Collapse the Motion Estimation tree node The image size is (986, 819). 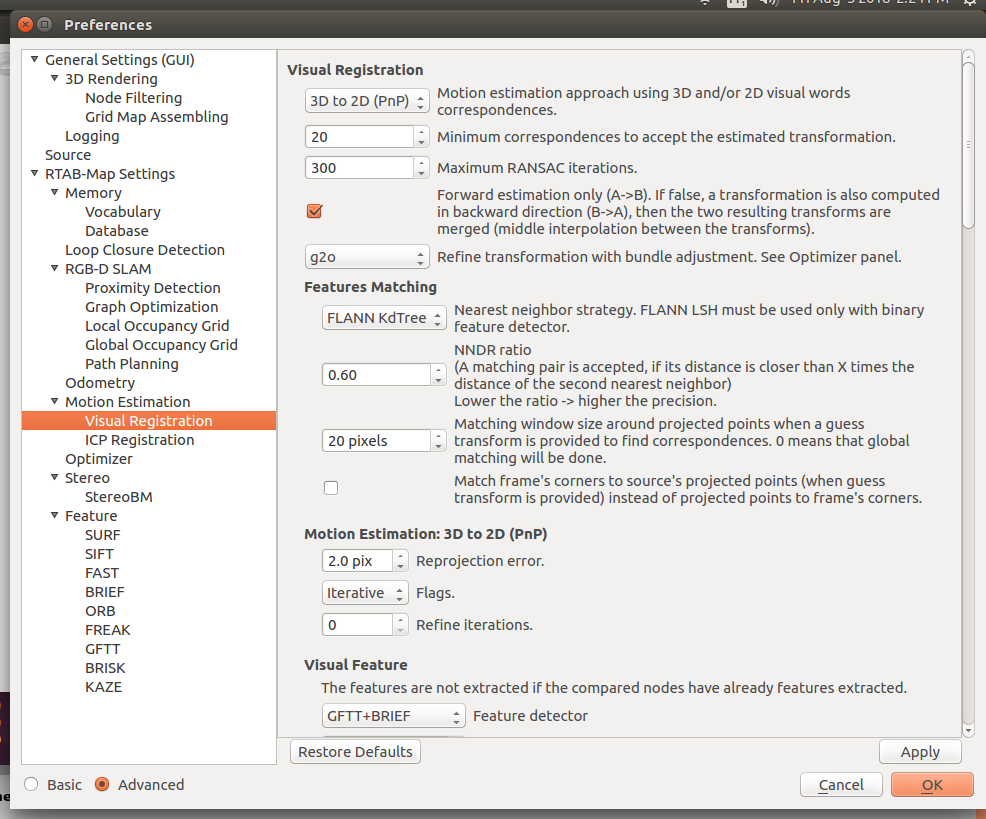[x=57, y=402]
